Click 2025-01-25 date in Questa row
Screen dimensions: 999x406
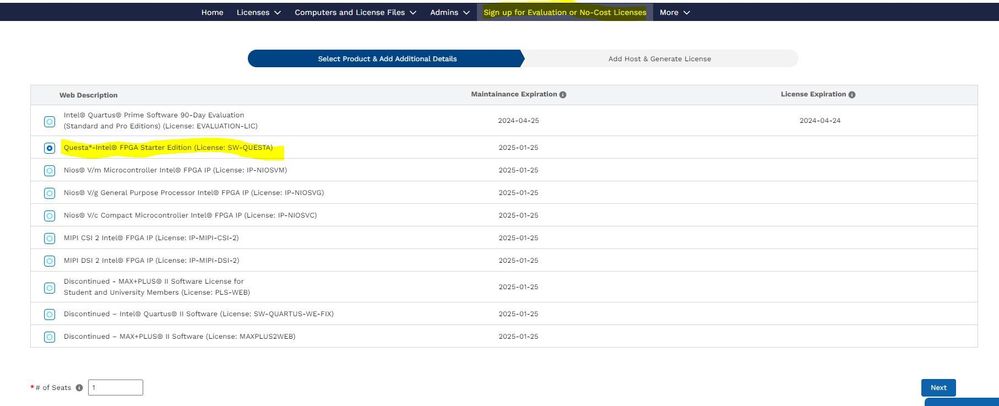pos(518,148)
